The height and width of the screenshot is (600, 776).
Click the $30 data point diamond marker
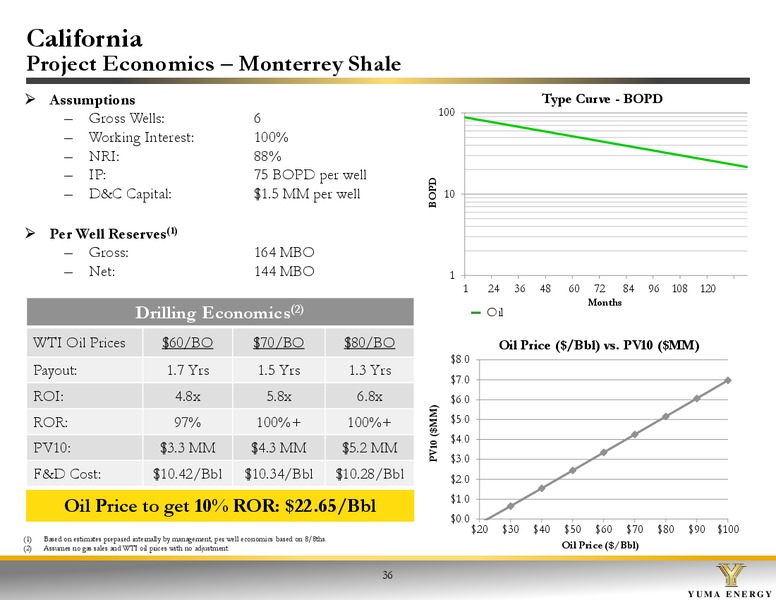[511, 506]
